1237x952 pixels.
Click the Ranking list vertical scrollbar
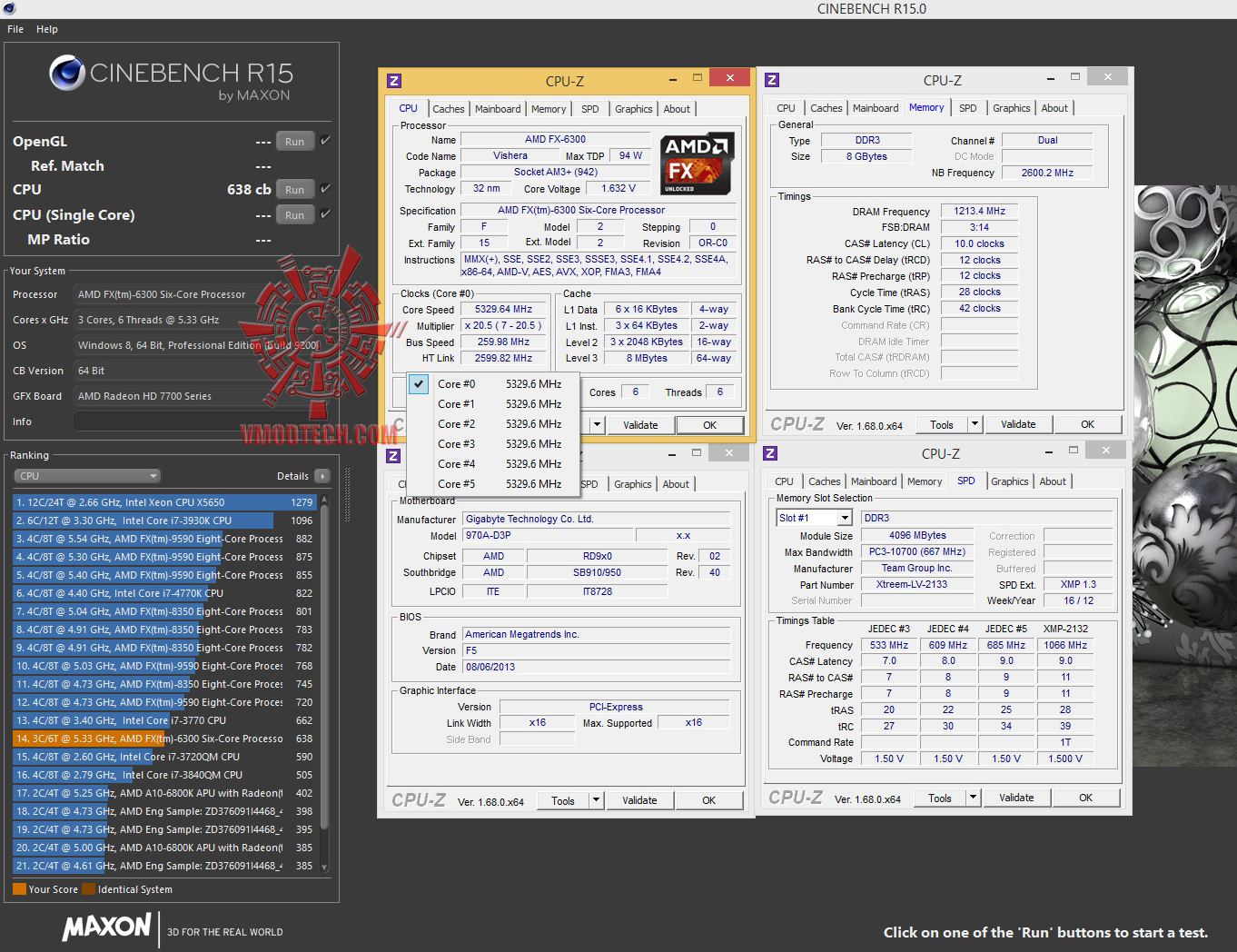(324, 684)
